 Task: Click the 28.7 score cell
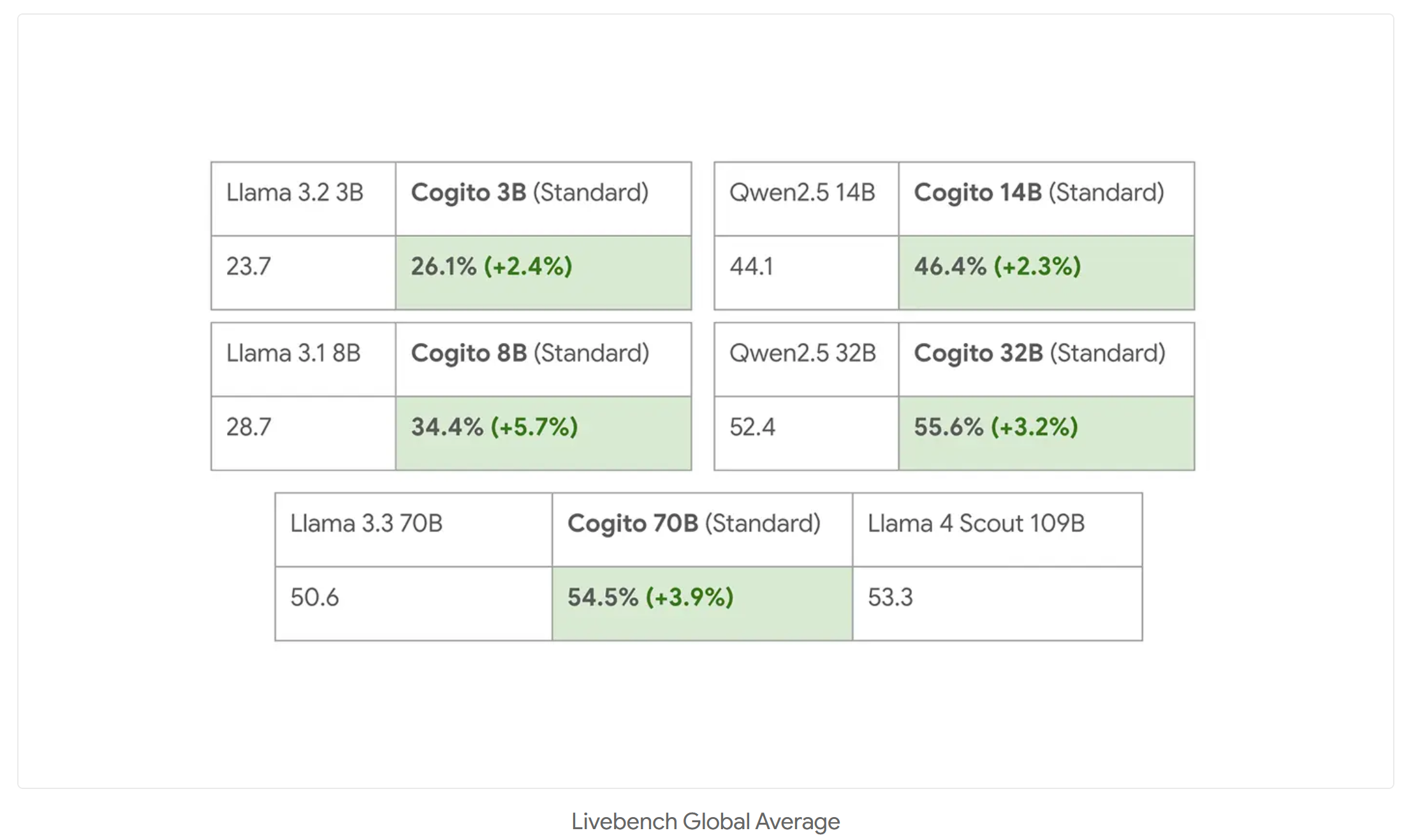click(303, 433)
